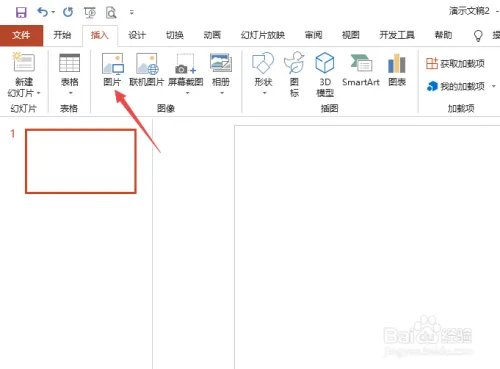Expand the 形状 dropdown arrow
The width and height of the screenshot is (500, 369).
pyautogui.click(x=265, y=93)
